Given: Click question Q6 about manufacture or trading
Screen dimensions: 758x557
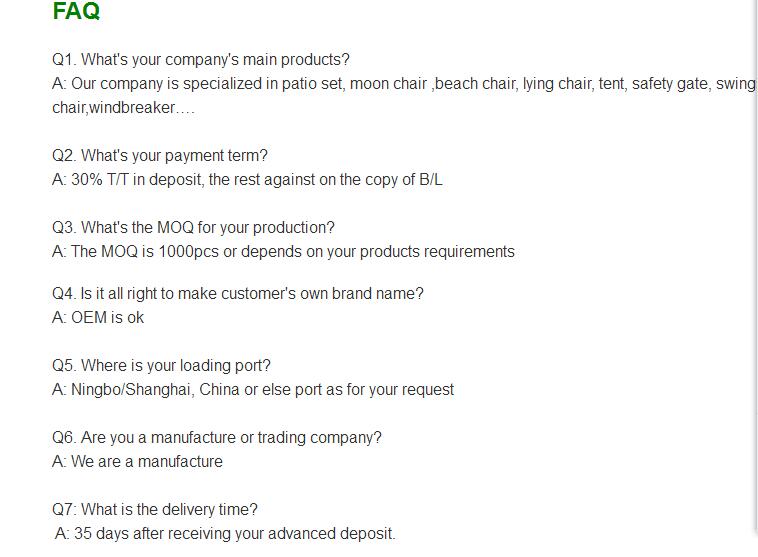Looking at the screenshot, I should click(217, 438).
